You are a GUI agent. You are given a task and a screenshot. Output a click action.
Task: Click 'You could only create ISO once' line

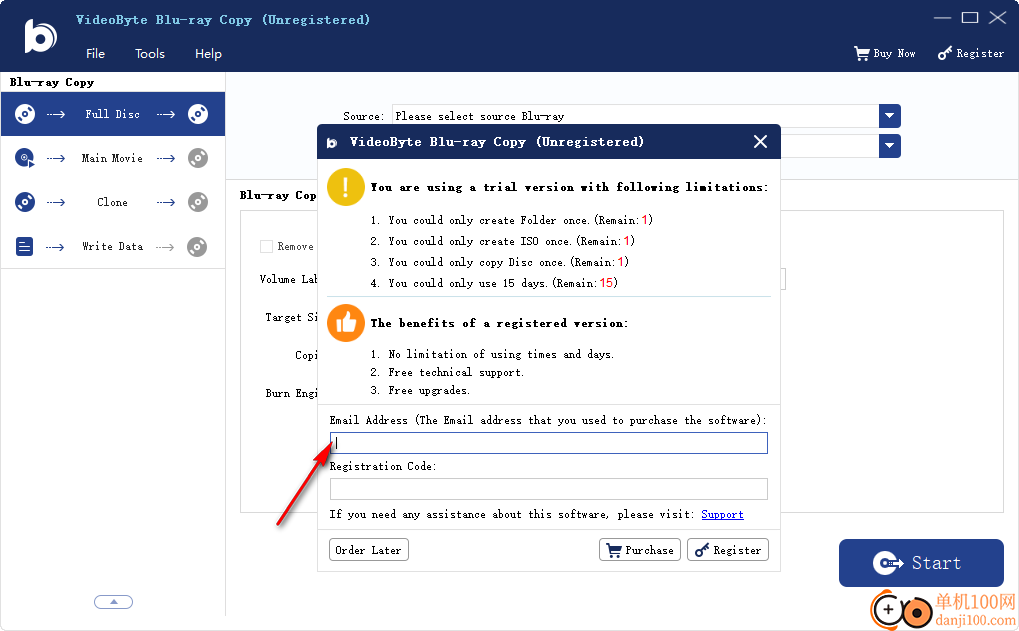(502, 241)
